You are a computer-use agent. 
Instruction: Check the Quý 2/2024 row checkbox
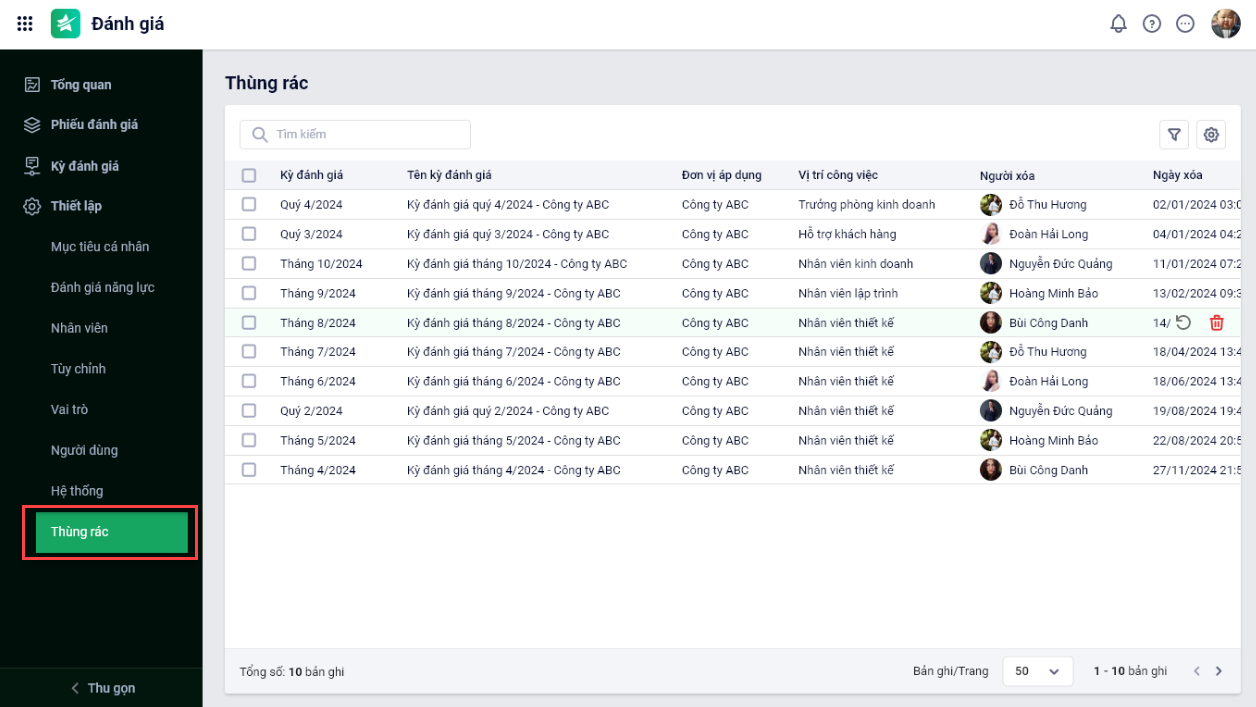tap(249, 411)
